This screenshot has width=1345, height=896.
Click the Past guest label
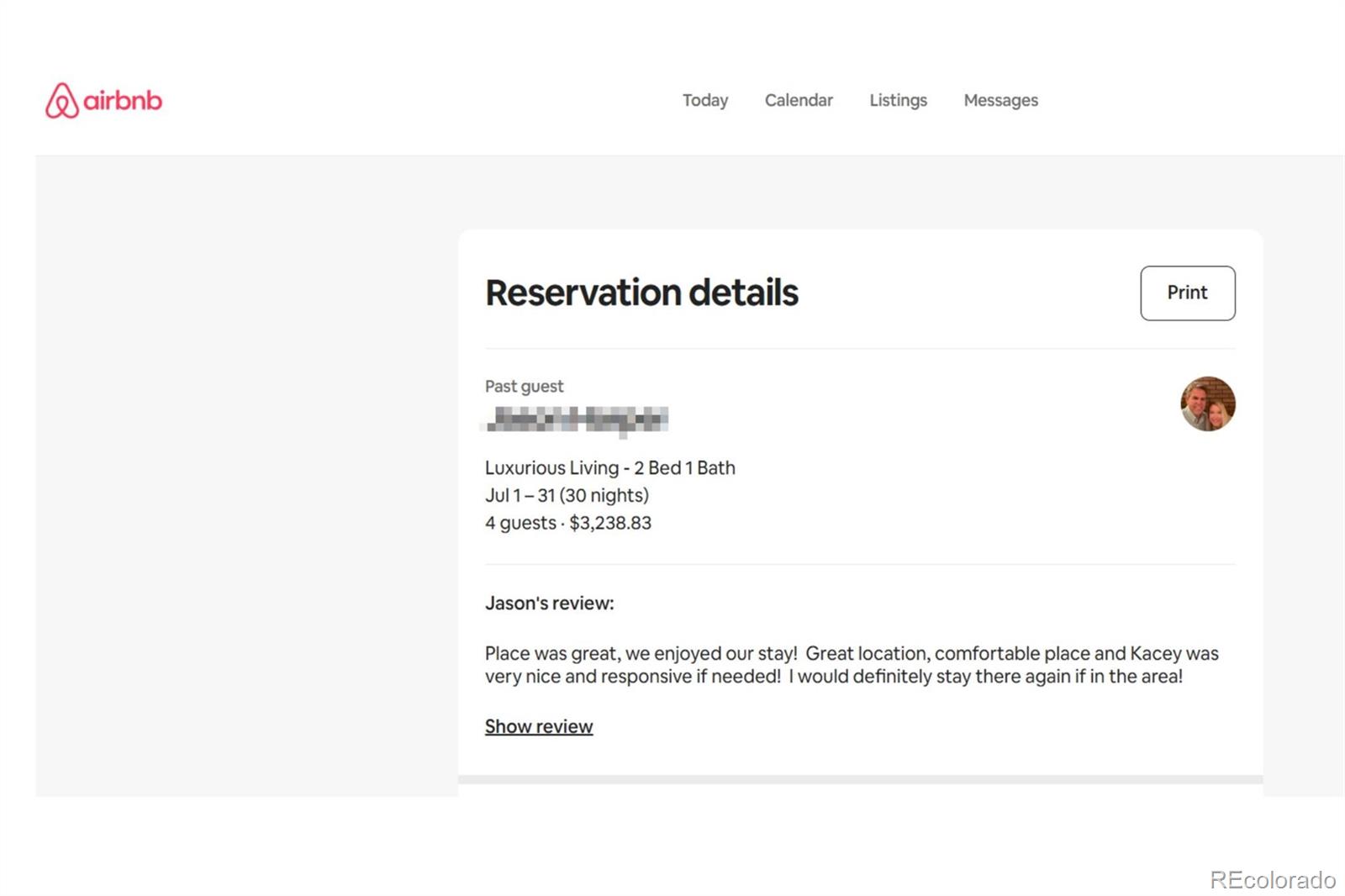(524, 386)
